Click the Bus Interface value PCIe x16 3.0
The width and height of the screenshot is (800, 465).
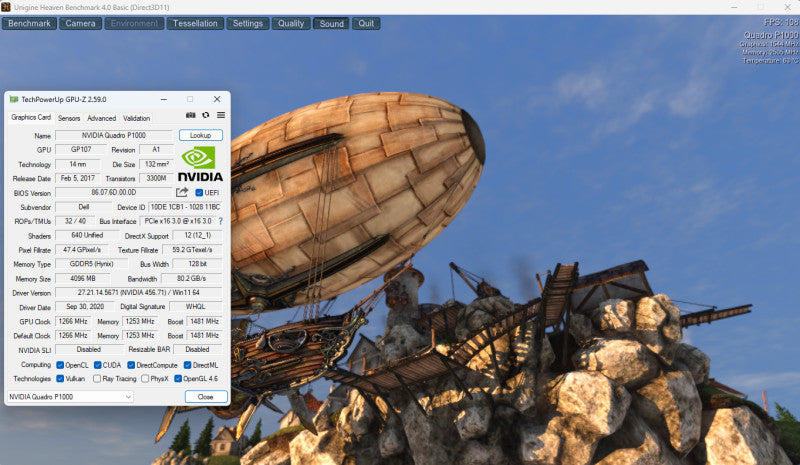[178, 221]
